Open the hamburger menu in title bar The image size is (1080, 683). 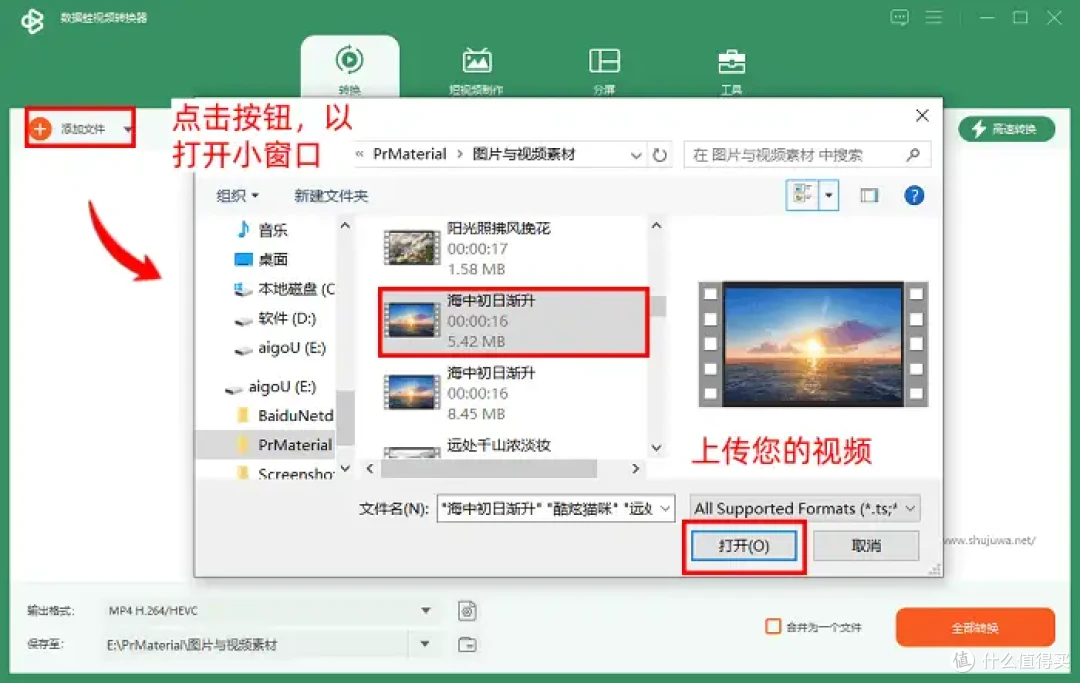click(933, 17)
